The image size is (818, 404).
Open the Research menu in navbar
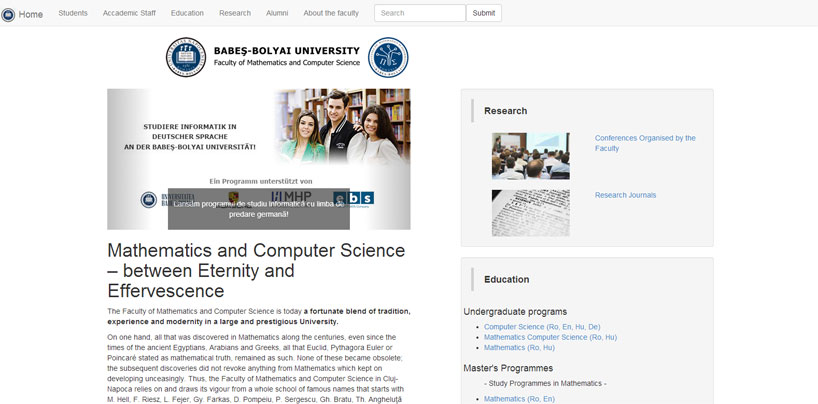(x=235, y=13)
